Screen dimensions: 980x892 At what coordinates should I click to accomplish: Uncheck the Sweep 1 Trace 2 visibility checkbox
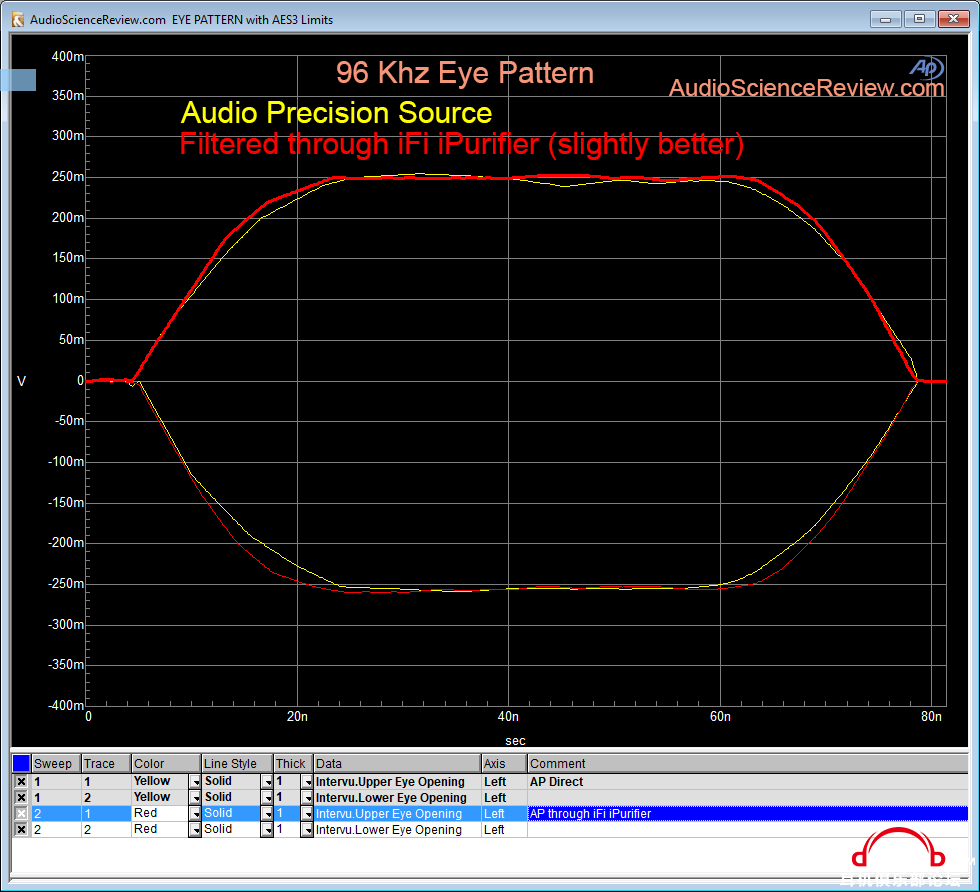click(21, 798)
